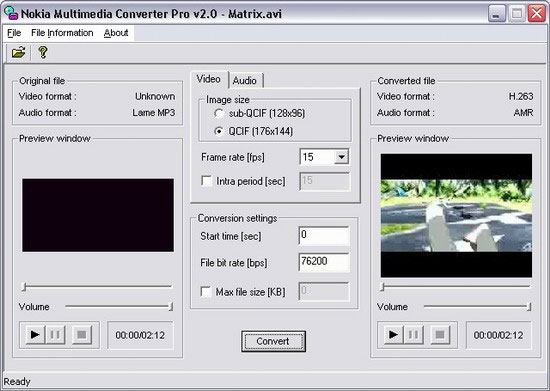Minimize the converter window
Image resolution: width=550 pixels, height=391 pixels.
(x=496, y=14)
